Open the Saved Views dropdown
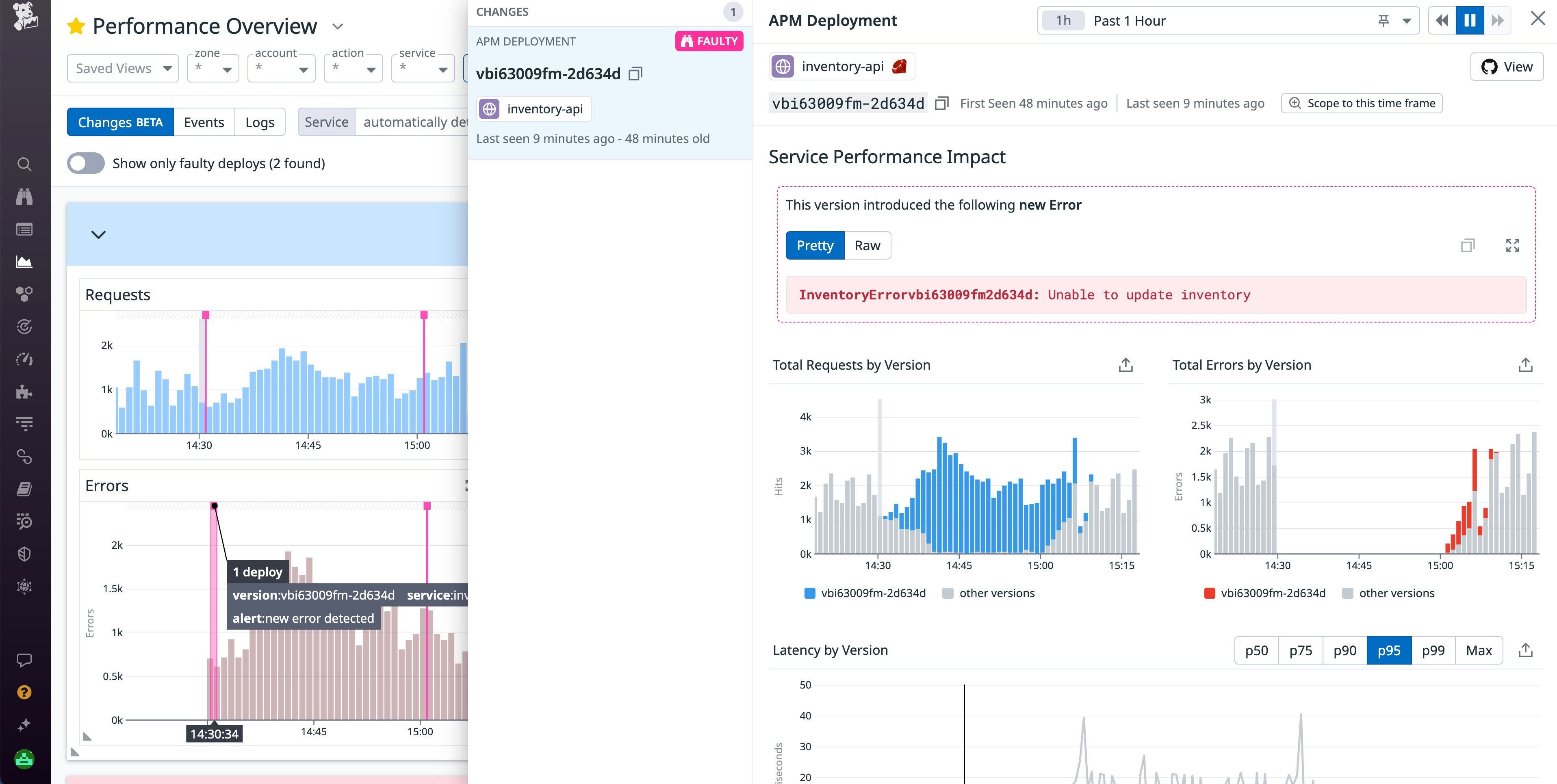Viewport: 1557px width, 784px height. [x=123, y=68]
